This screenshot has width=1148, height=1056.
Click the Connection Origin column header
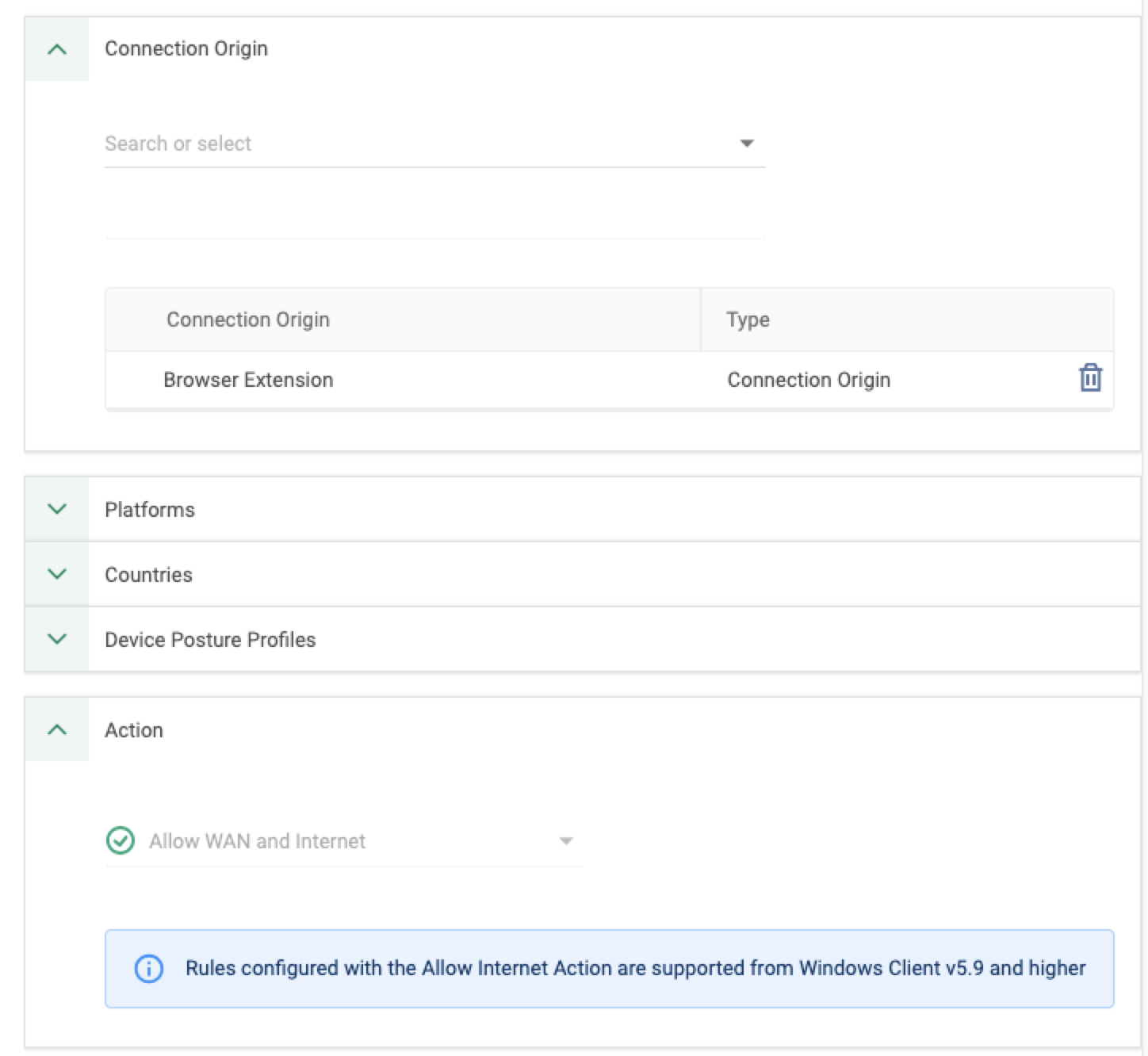pyautogui.click(x=248, y=319)
